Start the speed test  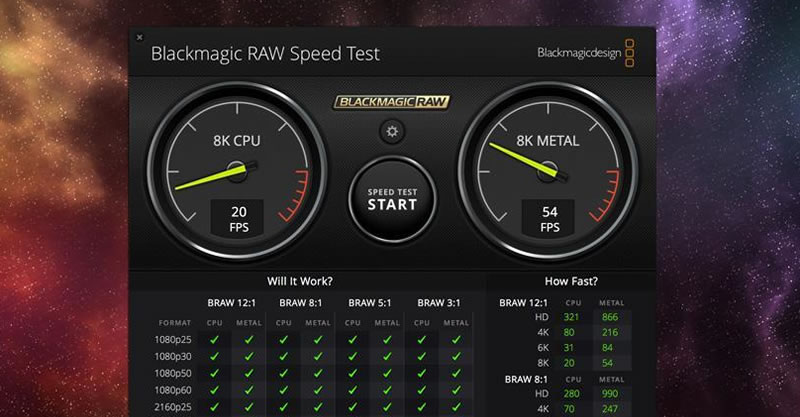[x=392, y=200]
